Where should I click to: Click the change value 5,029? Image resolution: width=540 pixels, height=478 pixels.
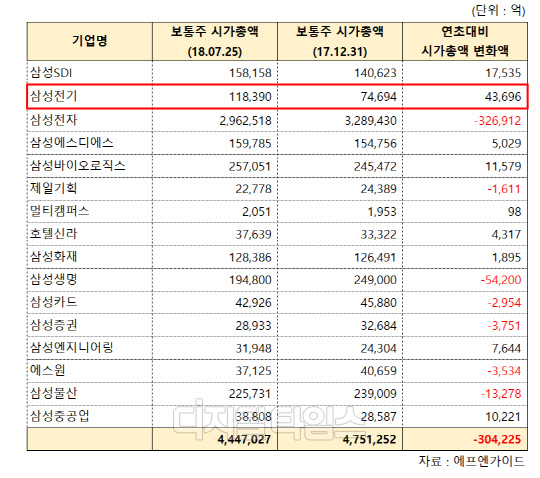pyautogui.click(x=506, y=144)
